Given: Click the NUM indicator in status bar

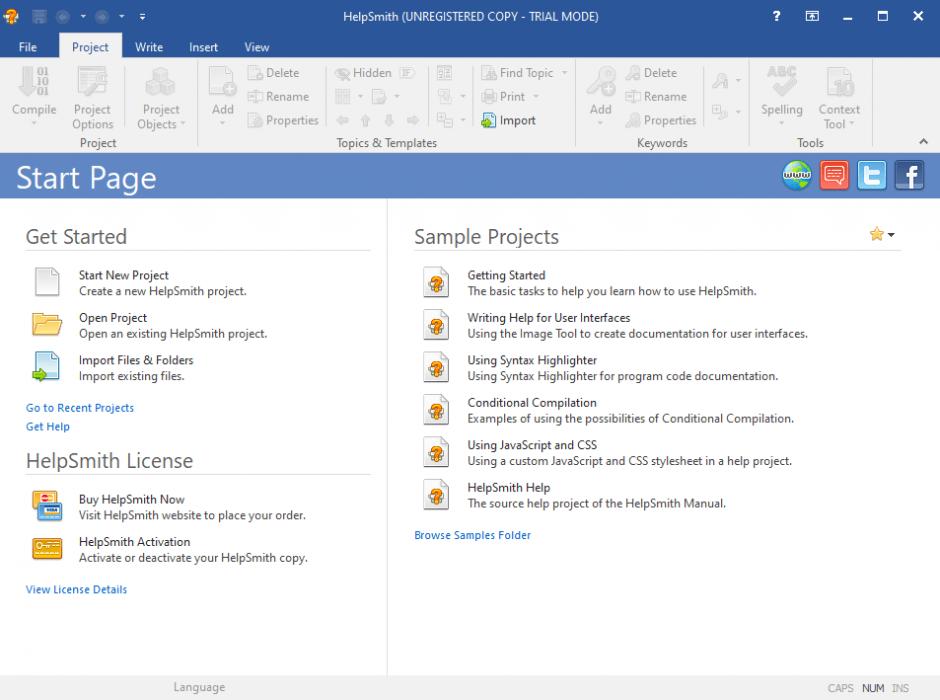Looking at the screenshot, I should (873, 688).
